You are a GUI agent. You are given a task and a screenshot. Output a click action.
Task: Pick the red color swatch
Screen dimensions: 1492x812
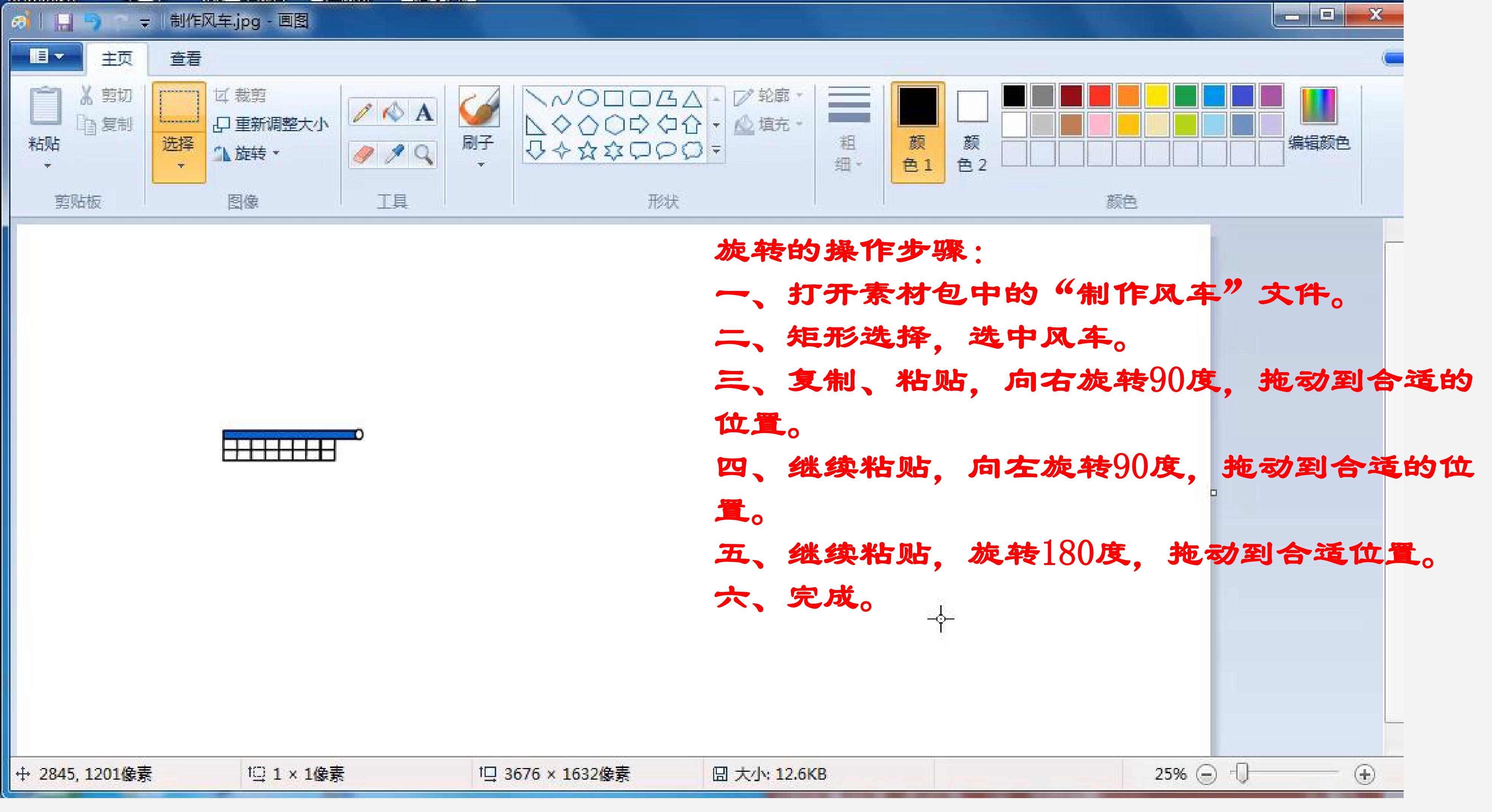(x=1099, y=96)
